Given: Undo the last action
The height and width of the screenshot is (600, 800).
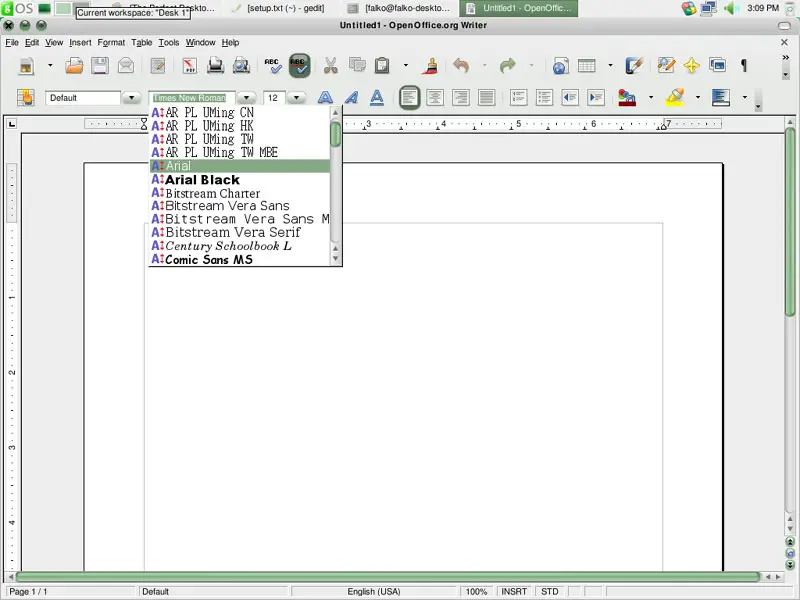Looking at the screenshot, I should point(461,66).
